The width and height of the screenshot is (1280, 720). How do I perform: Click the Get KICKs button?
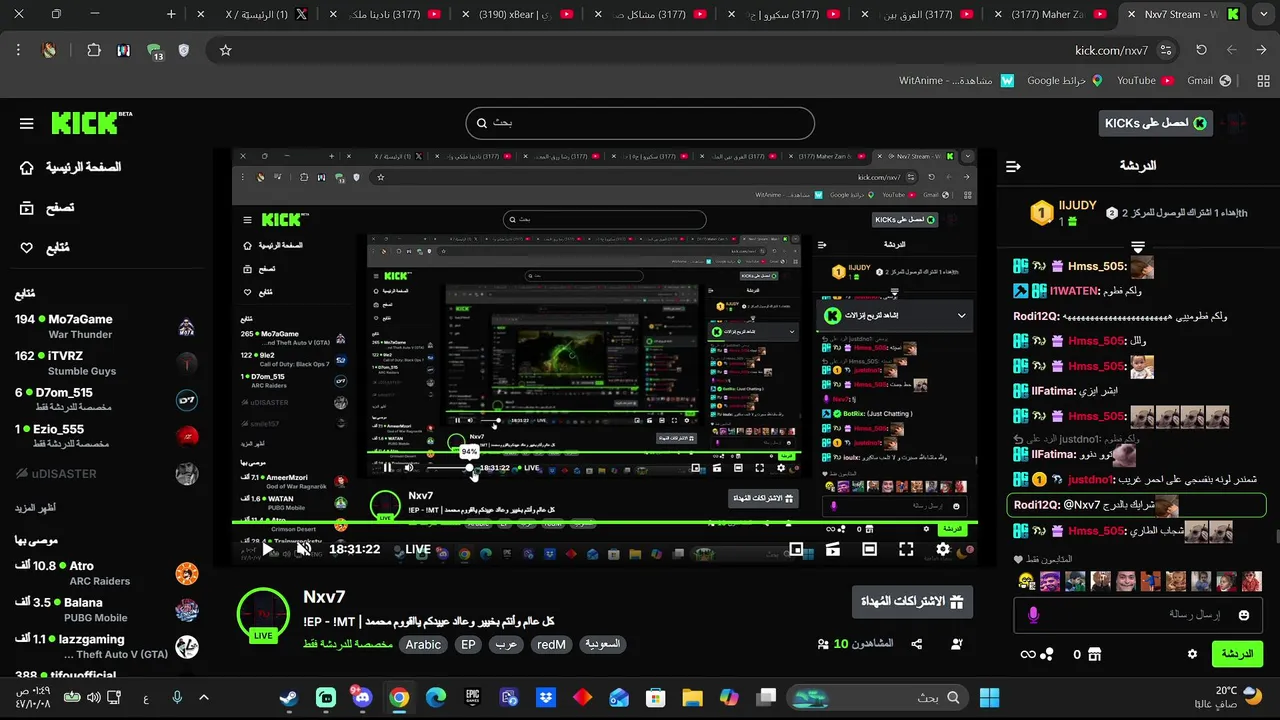click(1155, 123)
